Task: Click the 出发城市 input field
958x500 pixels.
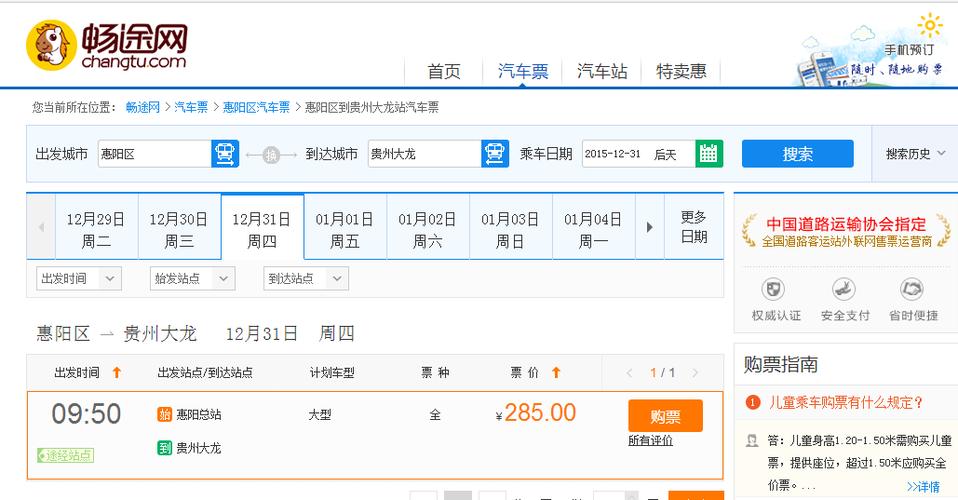Action: click(155, 153)
